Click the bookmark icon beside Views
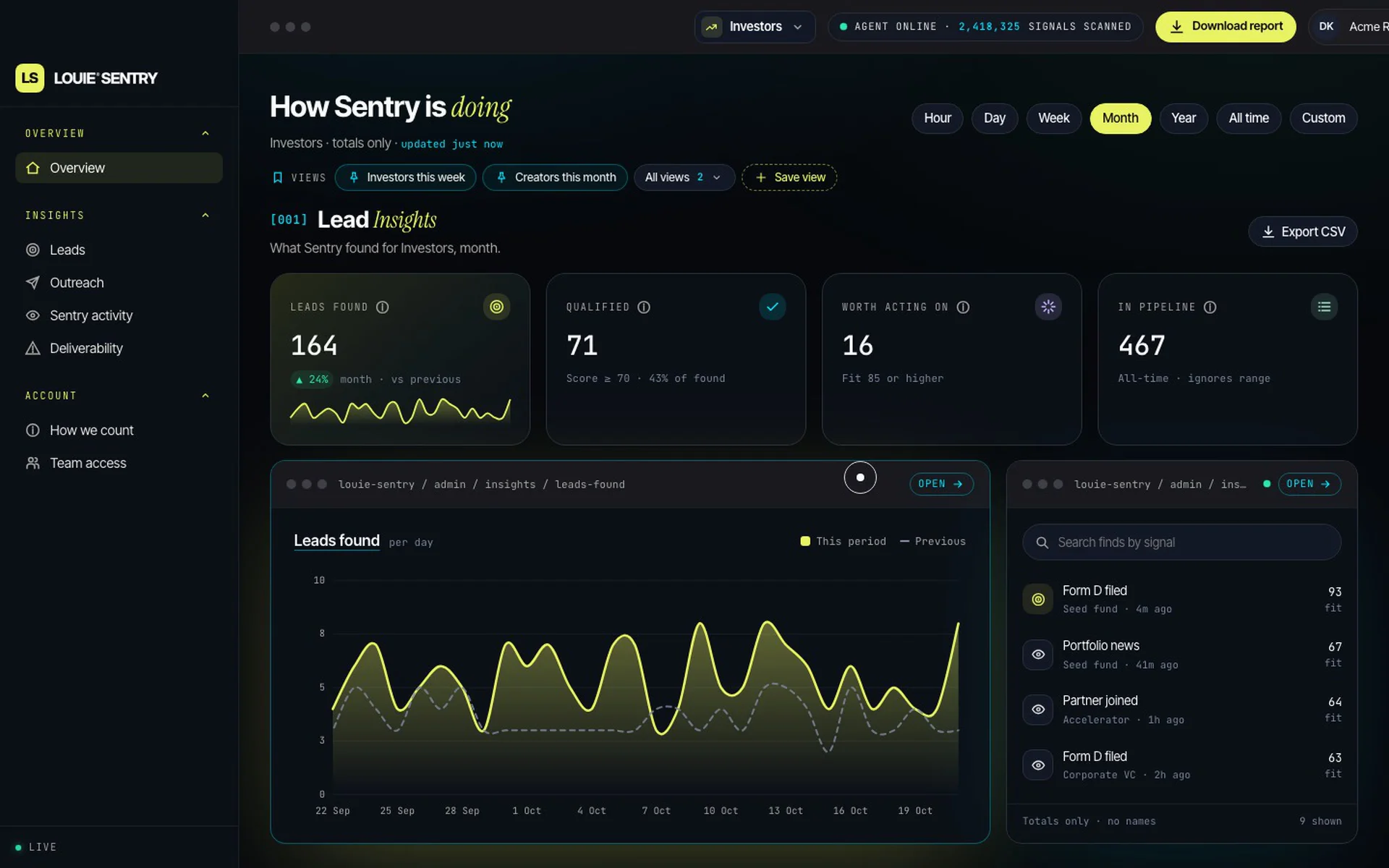Viewport: 1389px width, 868px height. pos(277,178)
